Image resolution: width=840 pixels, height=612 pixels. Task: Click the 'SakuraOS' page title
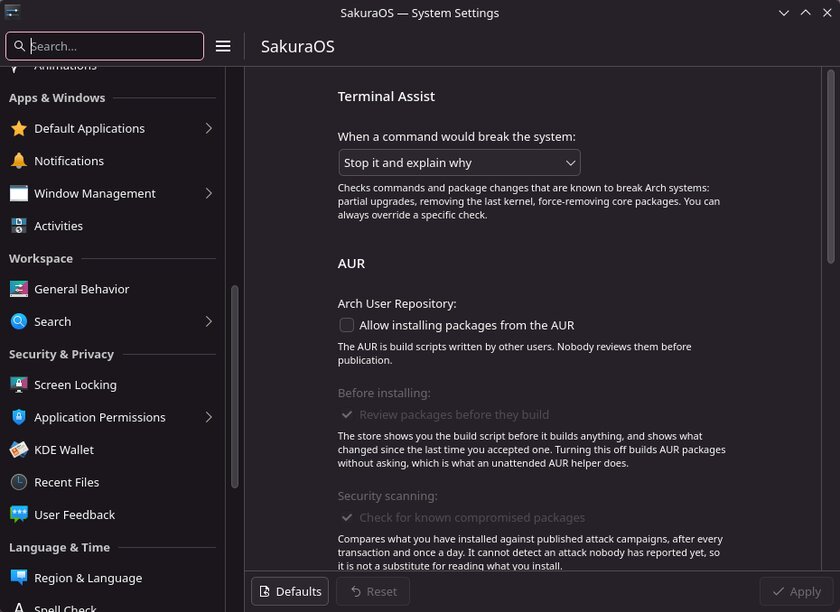(298, 47)
